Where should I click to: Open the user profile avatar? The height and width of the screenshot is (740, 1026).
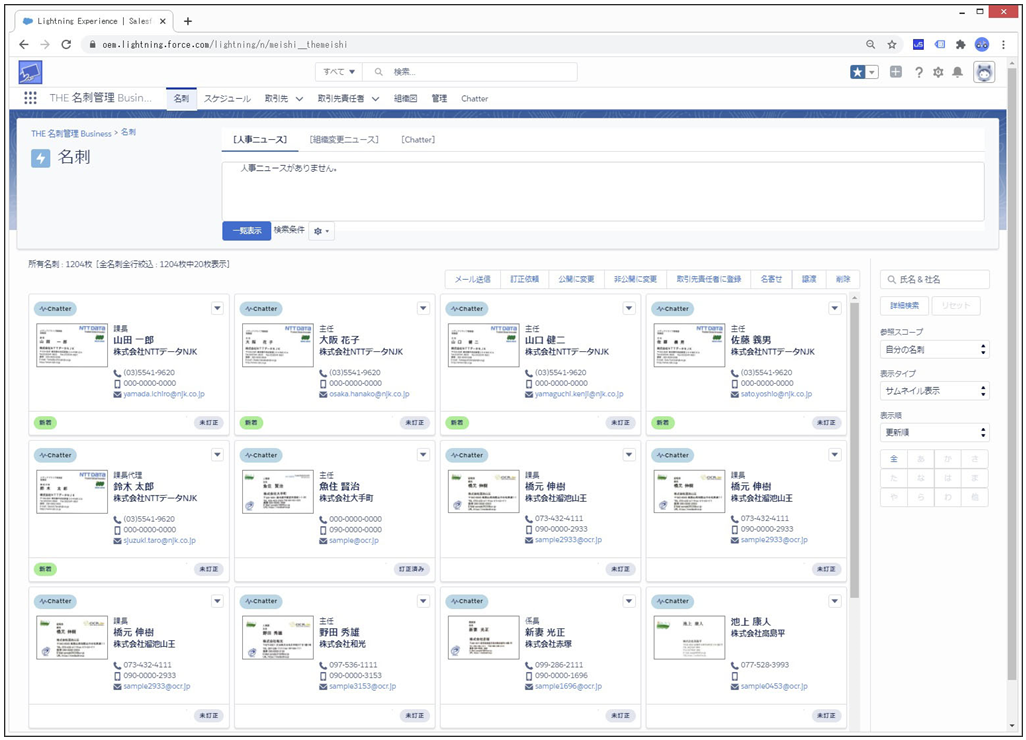click(984, 72)
